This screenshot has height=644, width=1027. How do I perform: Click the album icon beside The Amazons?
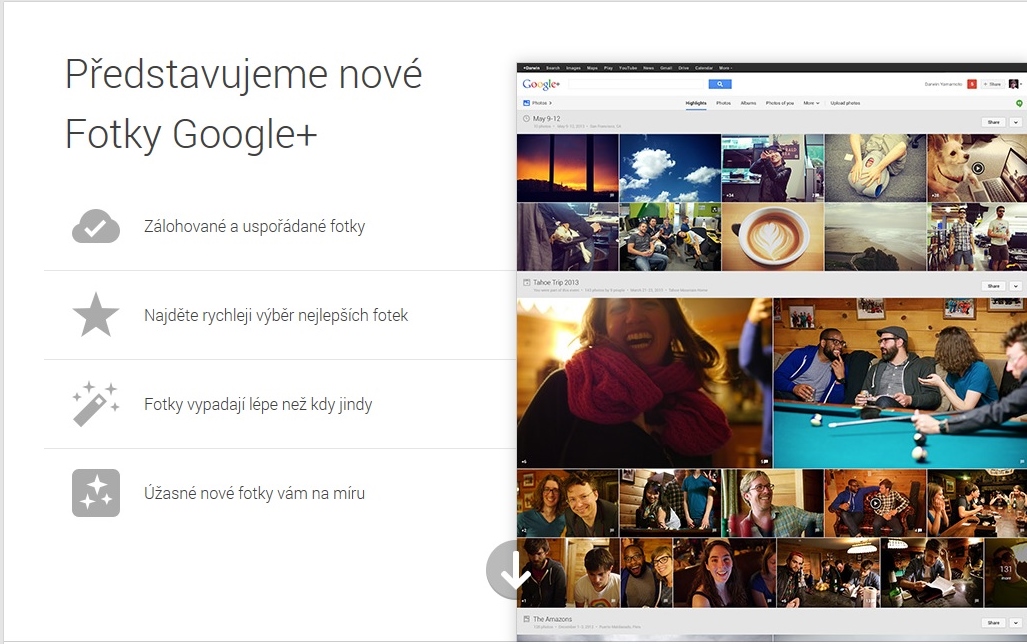pyautogui.click(x=526, y=618)
